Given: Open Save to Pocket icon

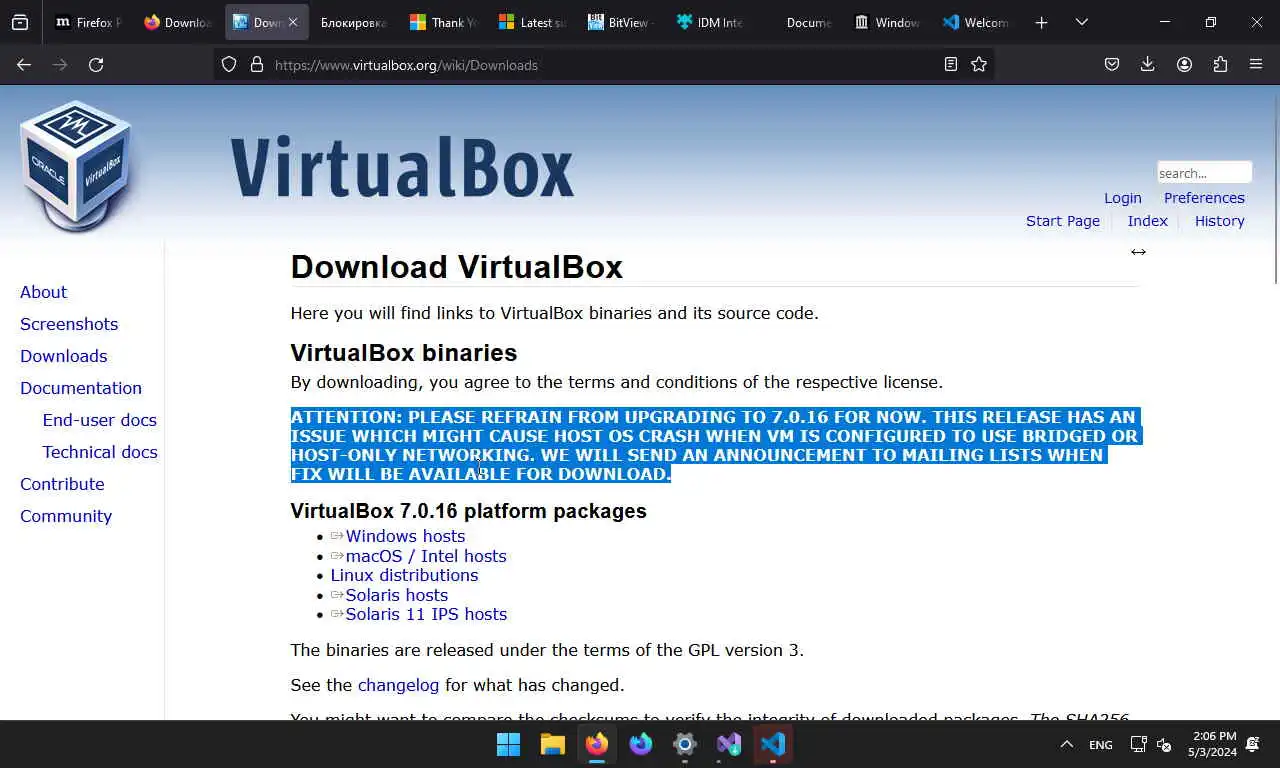Looking at the screenshot, I should click(1112, 64).
